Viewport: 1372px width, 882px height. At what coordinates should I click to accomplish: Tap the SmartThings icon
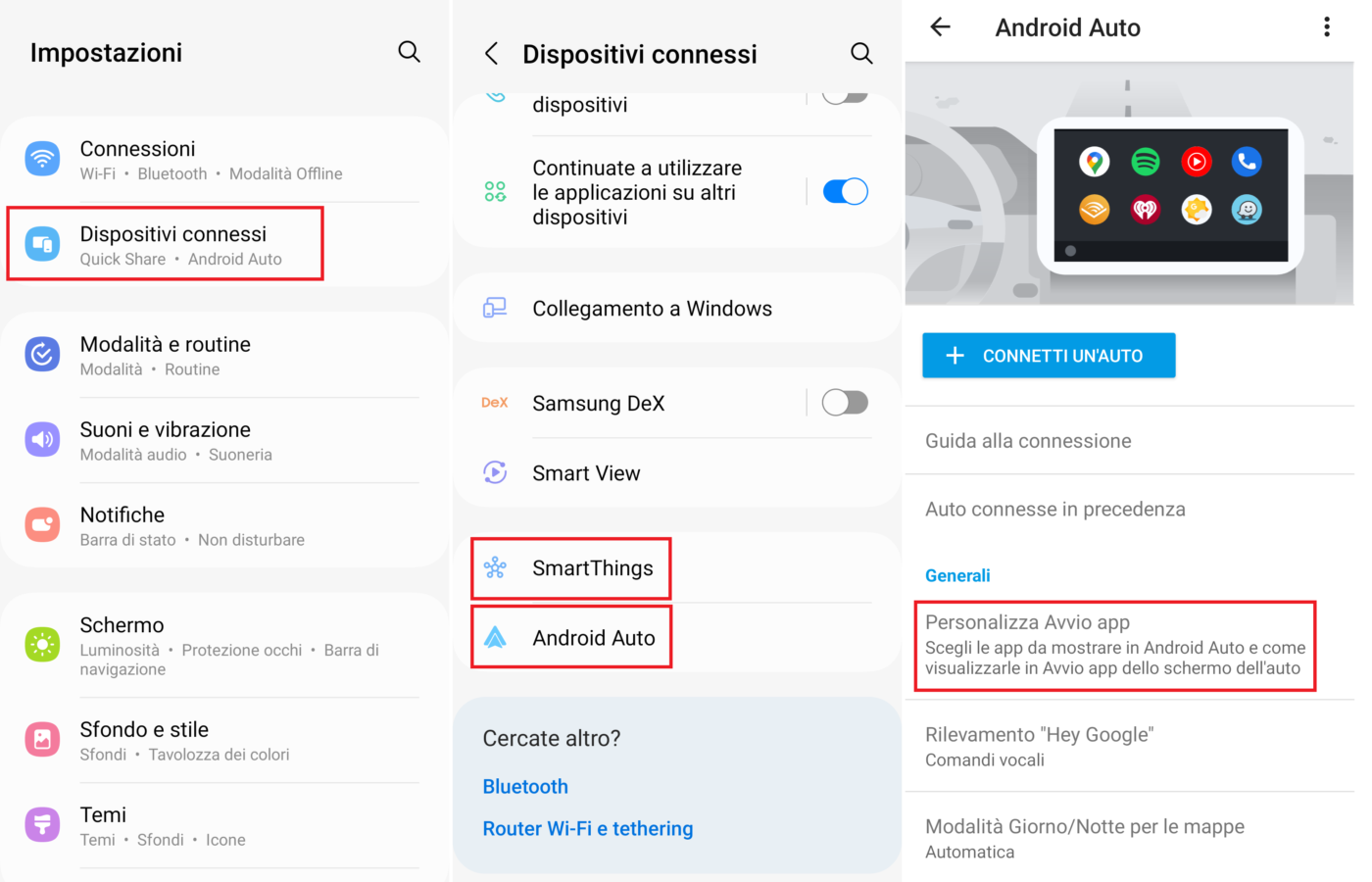pyautogui.click(x=495, y=567)
